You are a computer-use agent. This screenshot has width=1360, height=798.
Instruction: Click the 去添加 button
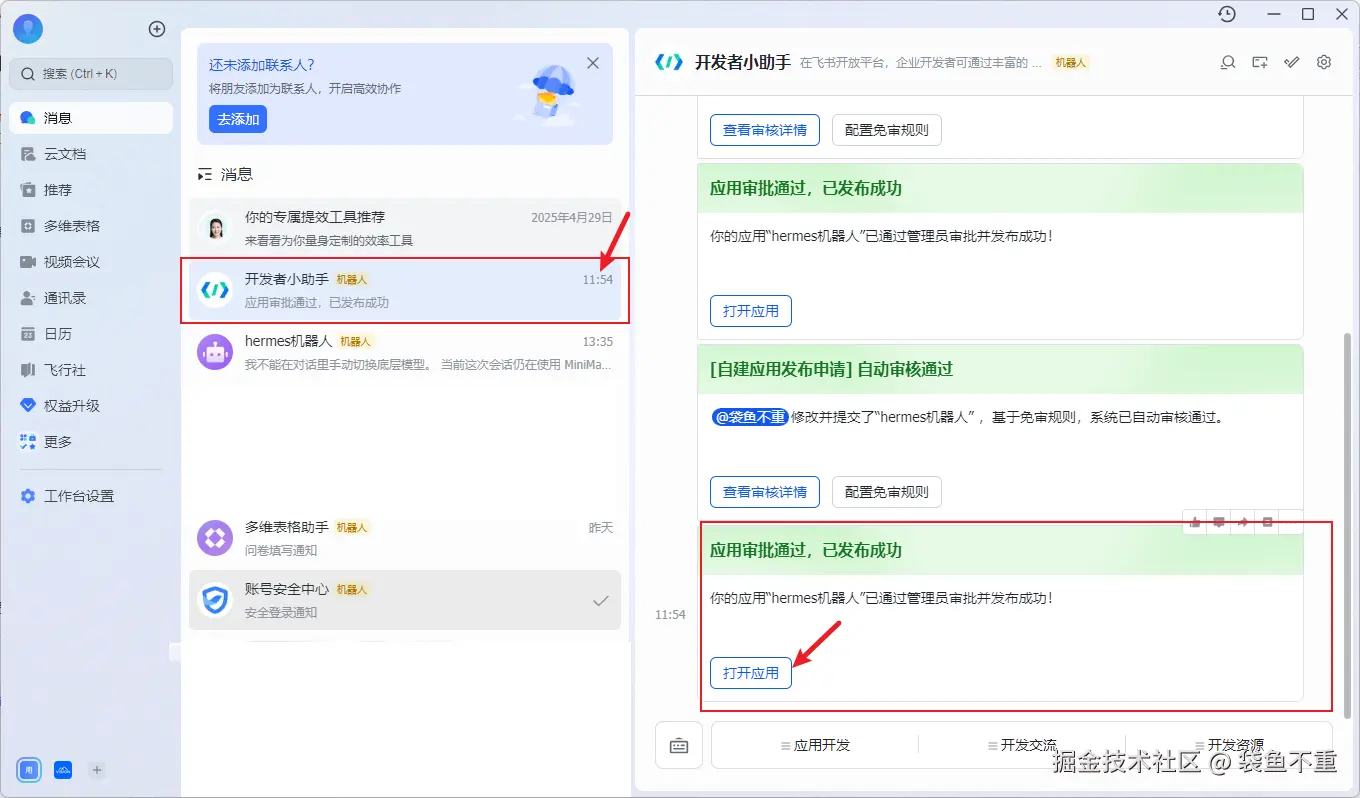point(238,119)
